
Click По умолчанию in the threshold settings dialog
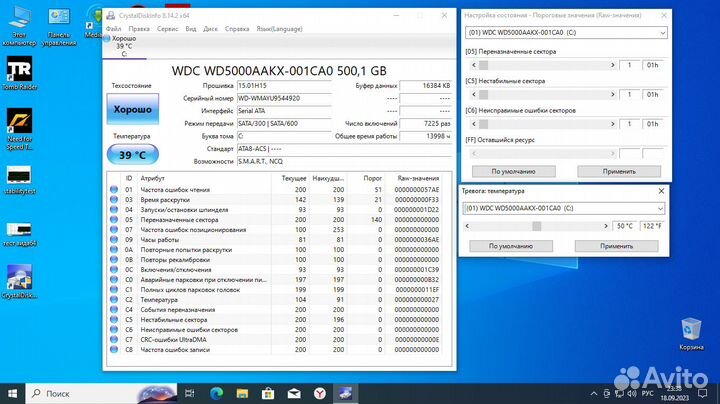click(x=513, y=171)
